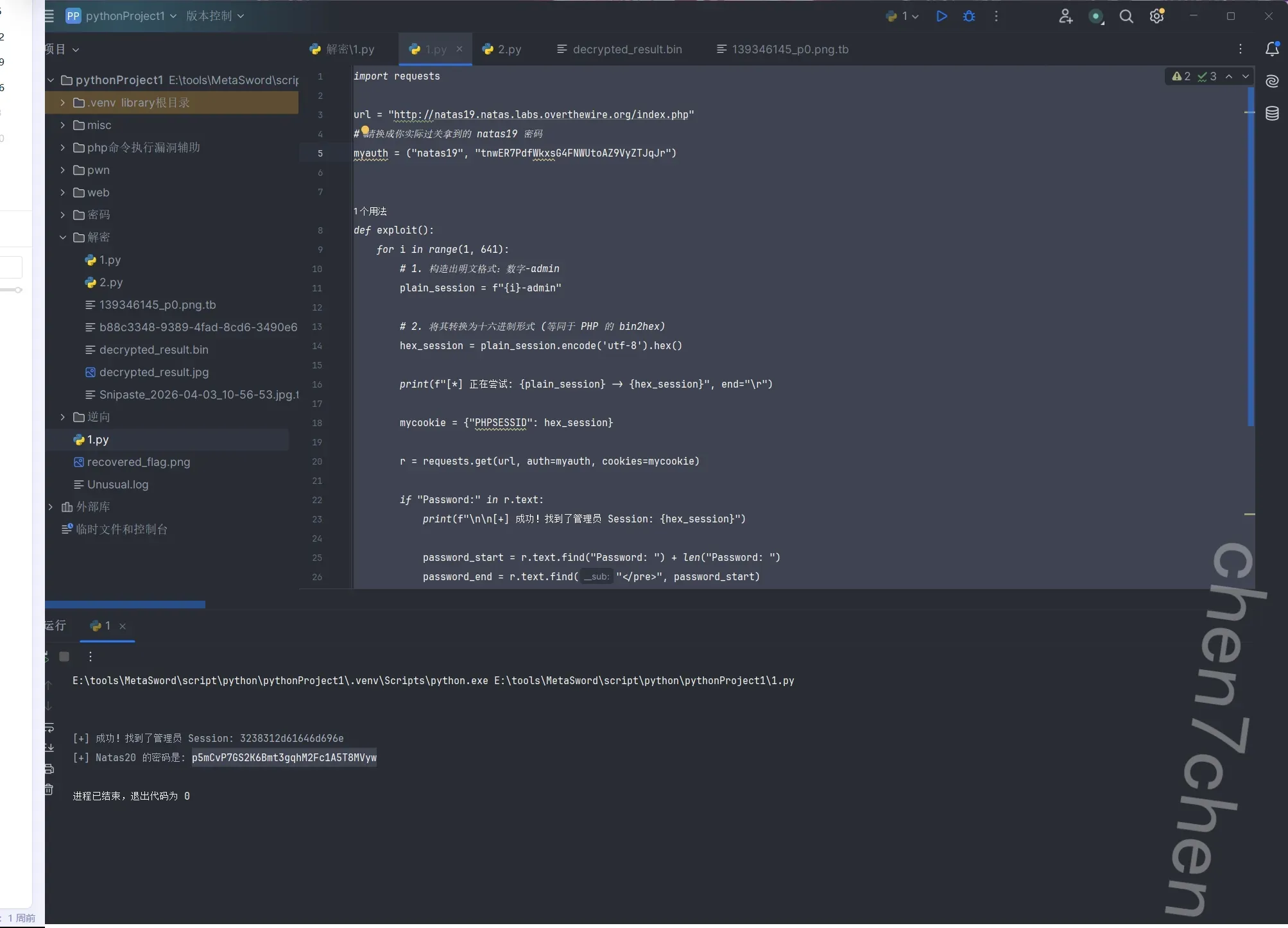Expand the 外部库 external libraries node
The width and height of the screenshot is (1288, 928).
51,507
